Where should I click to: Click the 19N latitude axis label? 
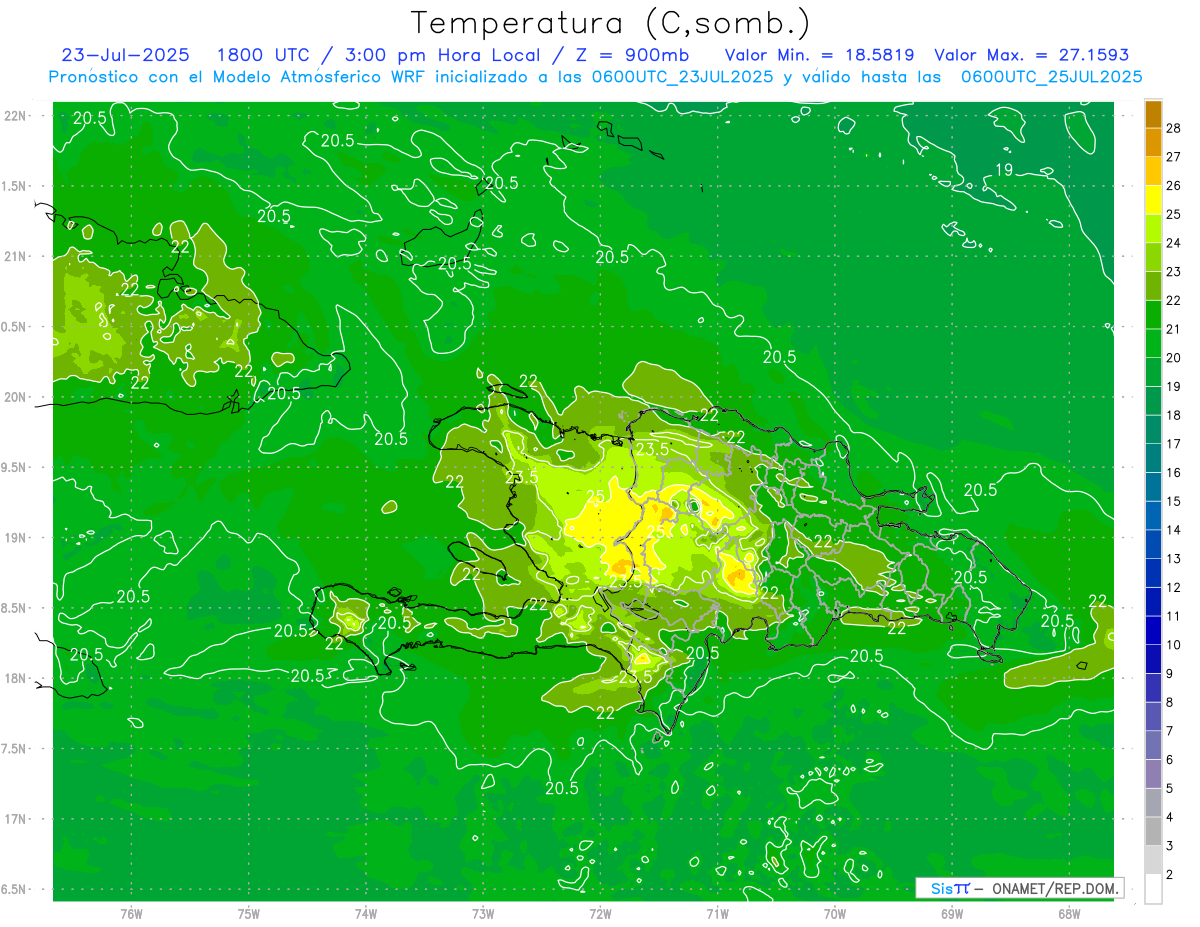15,538
